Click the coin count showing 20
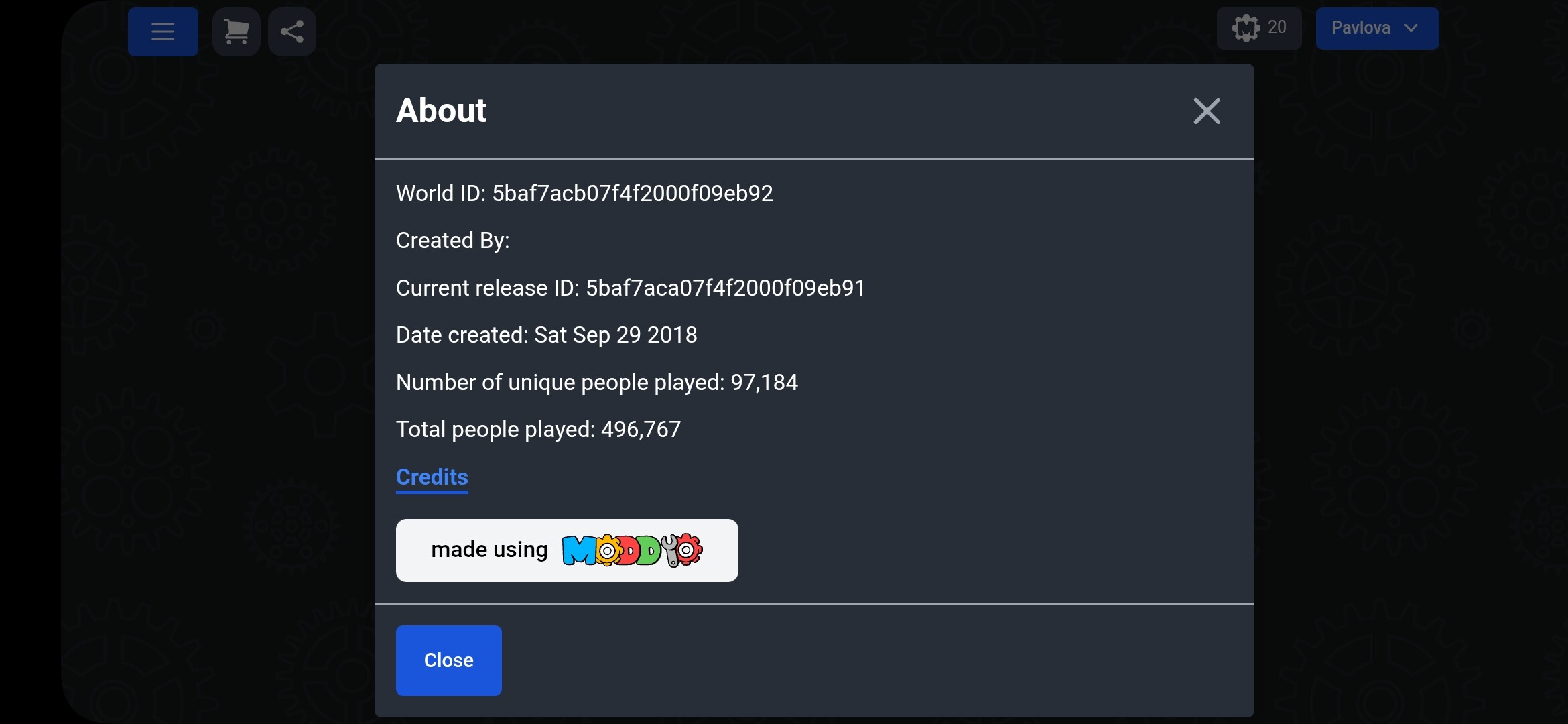The height and width of the screenshot is (724, 1568). tap(1277, 27)
